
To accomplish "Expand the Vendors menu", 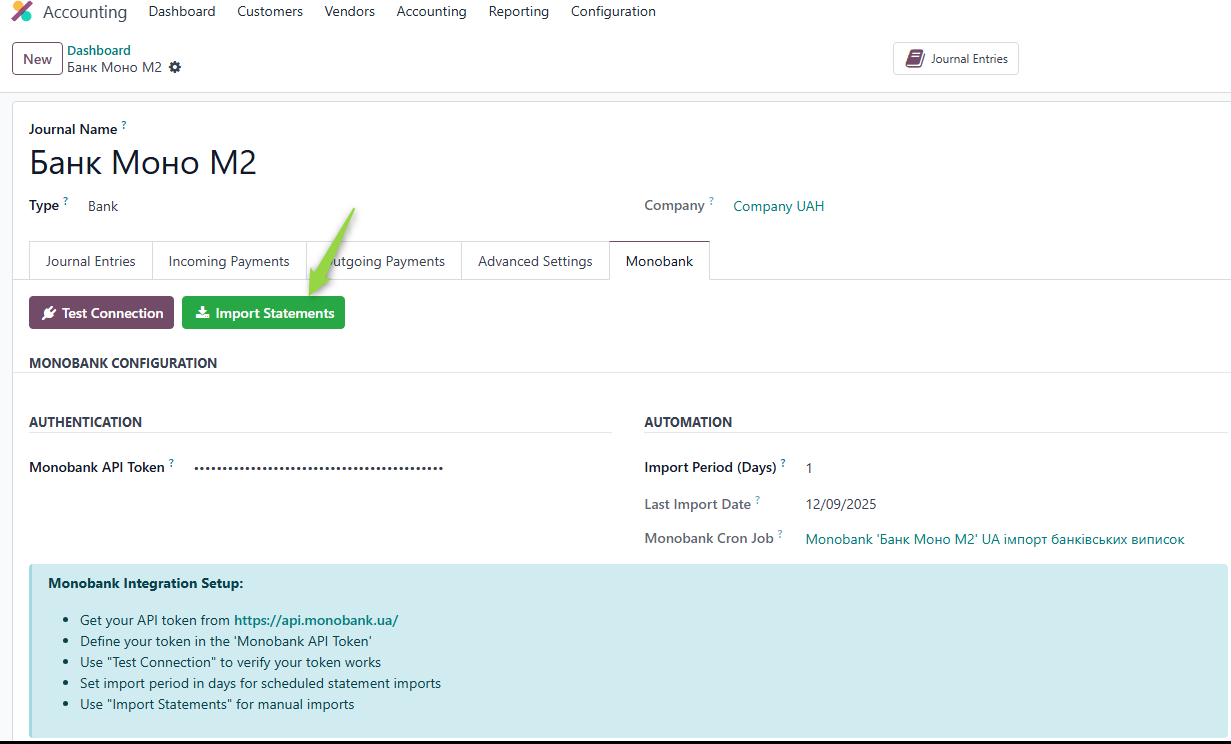I will [x=350, y=12].
